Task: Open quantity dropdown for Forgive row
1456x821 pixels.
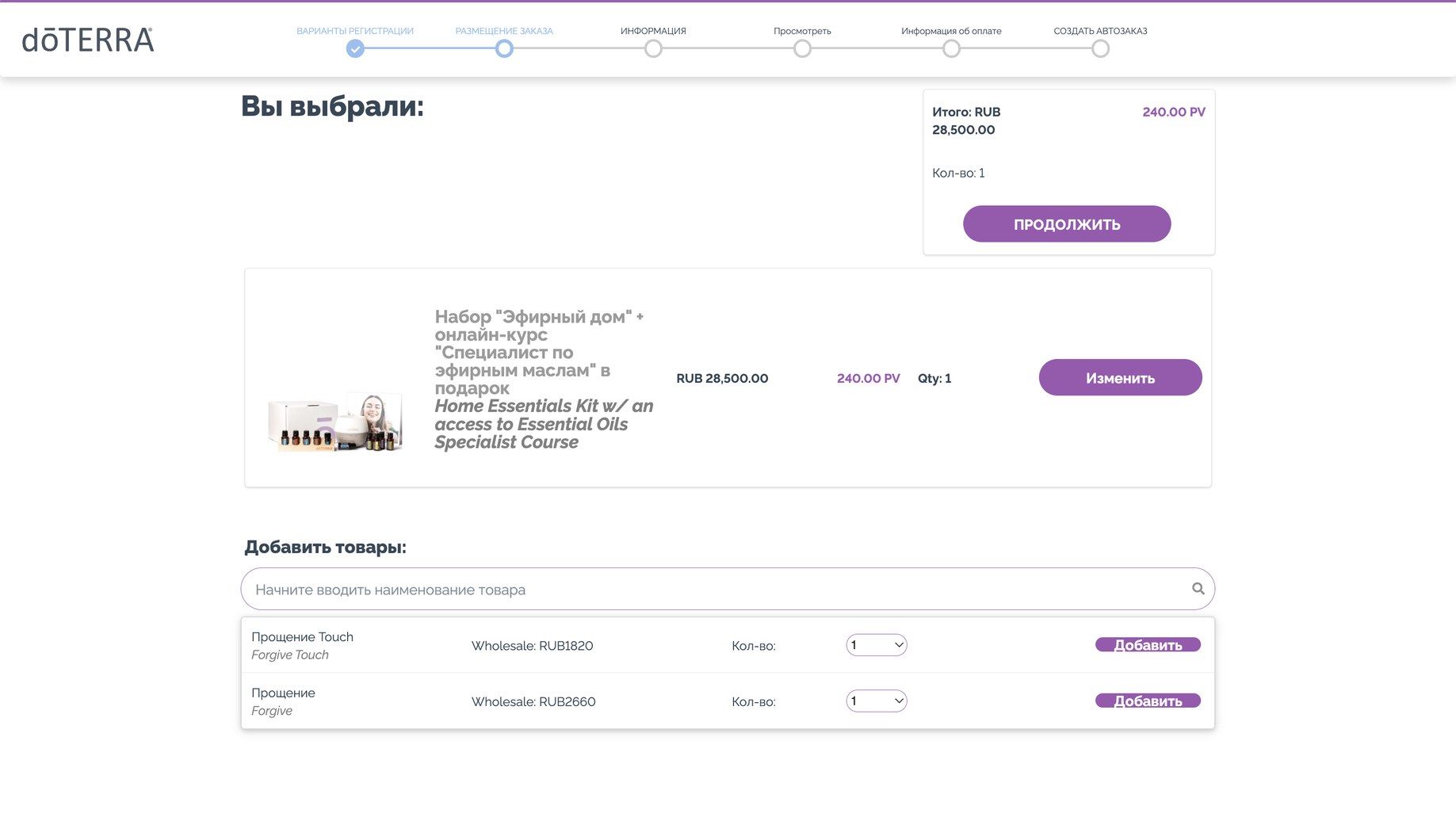Action: [x=877, y=701]
